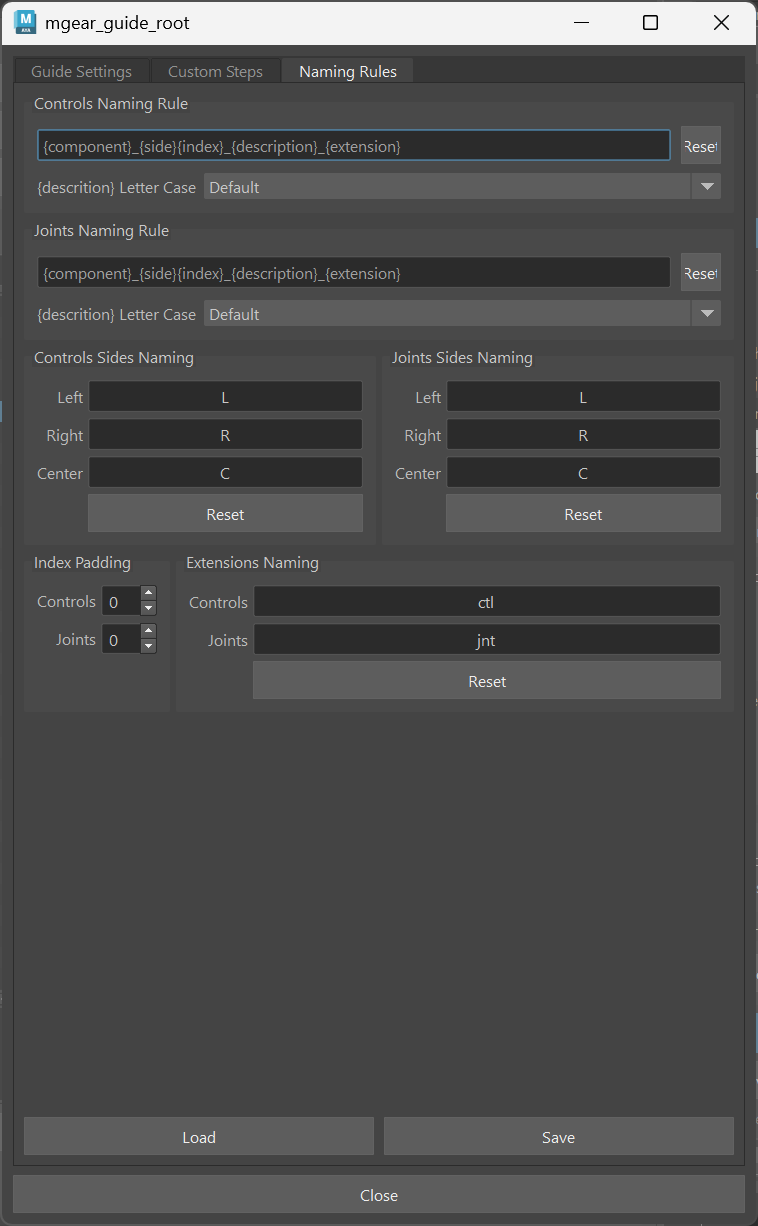
Task: Close the dialog using the bottom Close button
Action: (379, 1195)
